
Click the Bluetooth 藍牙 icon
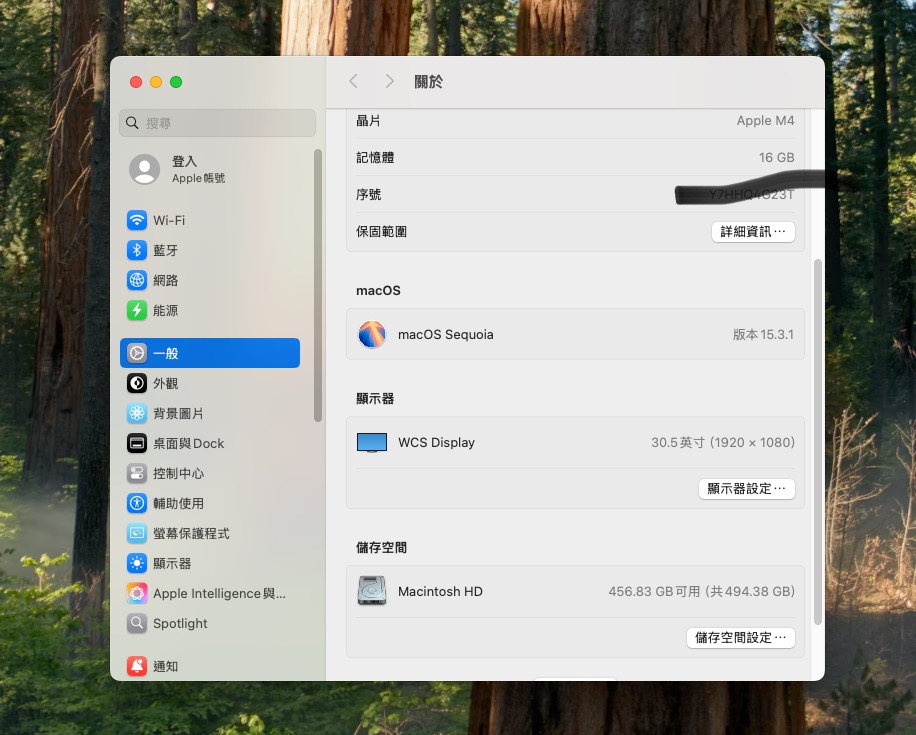137,250
